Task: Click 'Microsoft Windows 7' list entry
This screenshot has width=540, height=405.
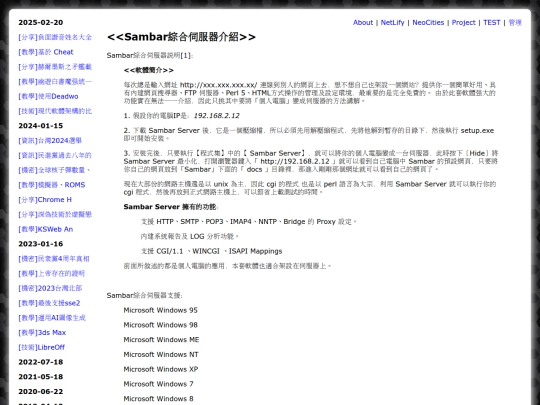Action: click(158, 384)
